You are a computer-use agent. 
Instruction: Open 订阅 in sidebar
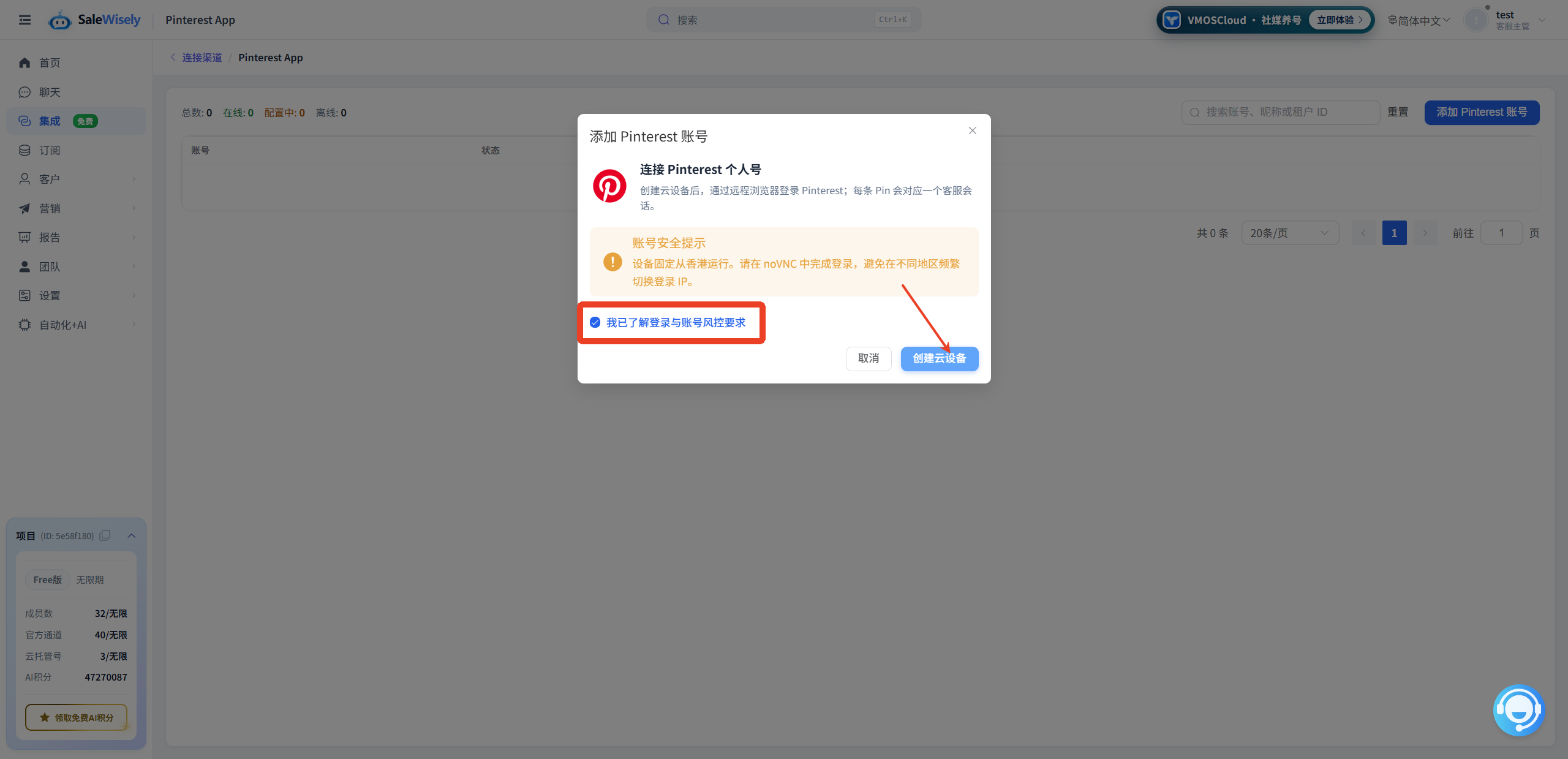pos(76,151)
